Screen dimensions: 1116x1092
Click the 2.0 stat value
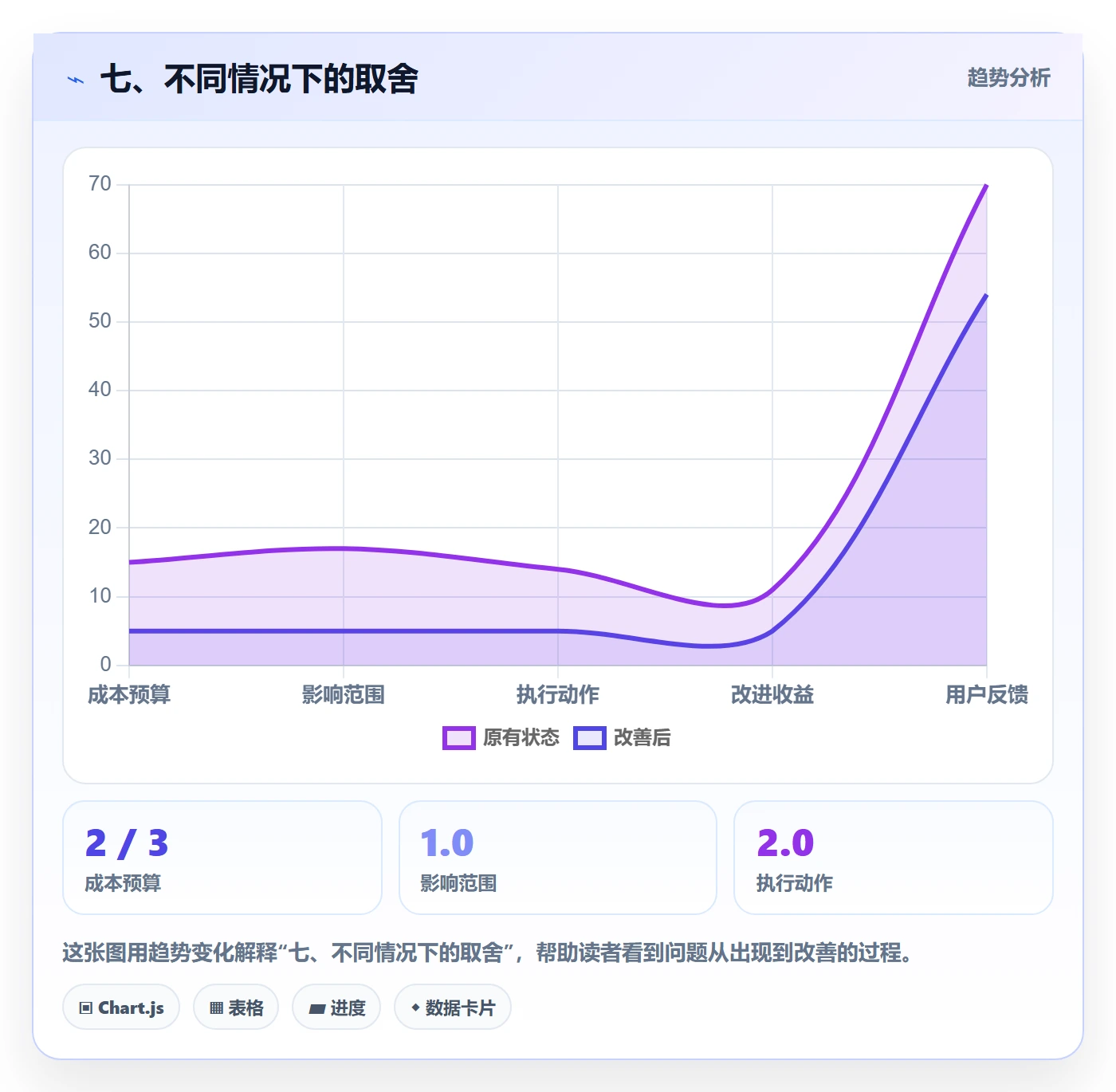pyautogui.click(x=785, y=843)
